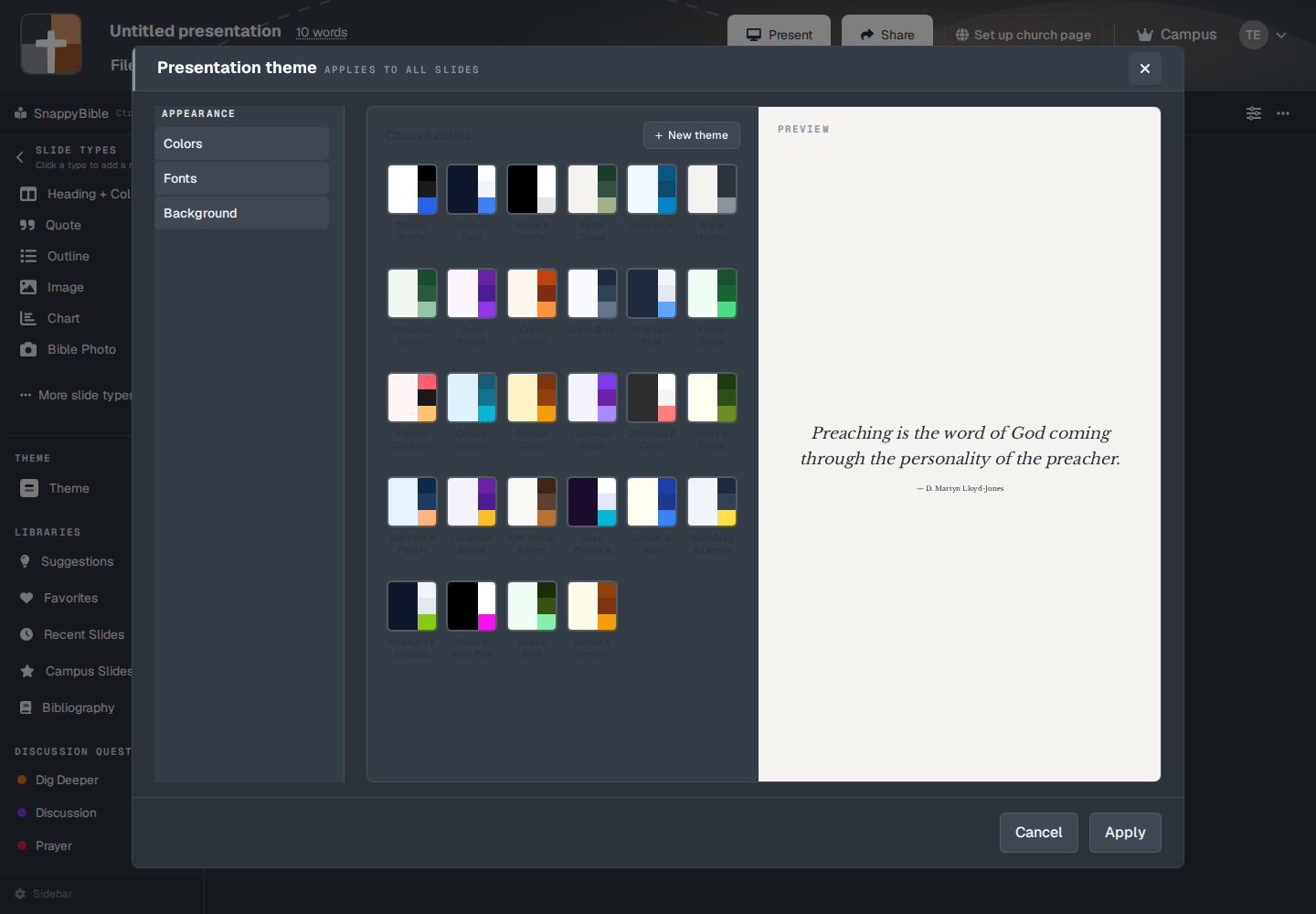
Task: Pick the Coral Sunset theme swatch
Action: pyautogui.click(x=532, y=293)
